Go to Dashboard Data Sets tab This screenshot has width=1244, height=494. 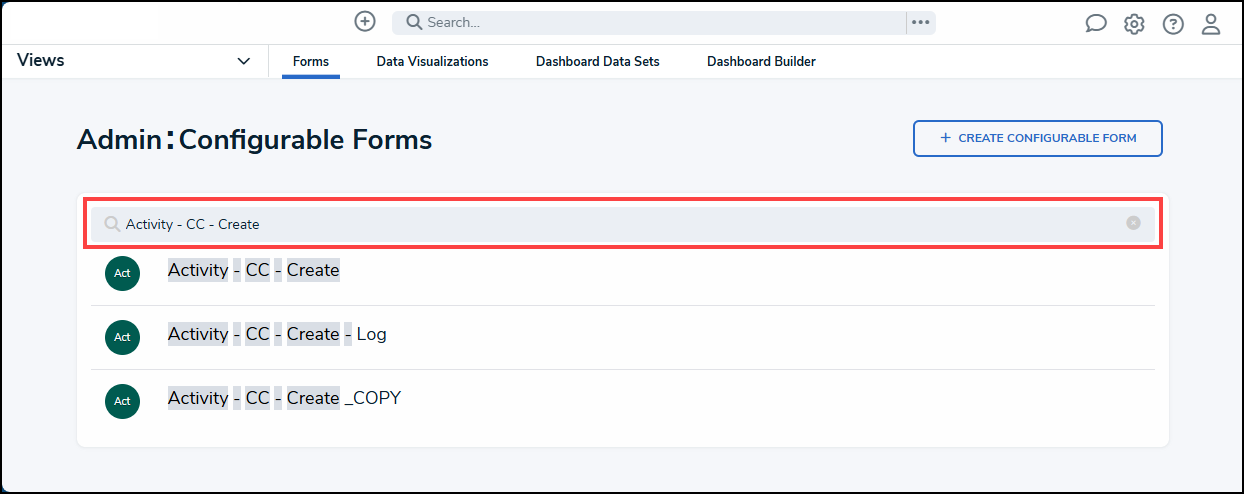click(597, 62)
